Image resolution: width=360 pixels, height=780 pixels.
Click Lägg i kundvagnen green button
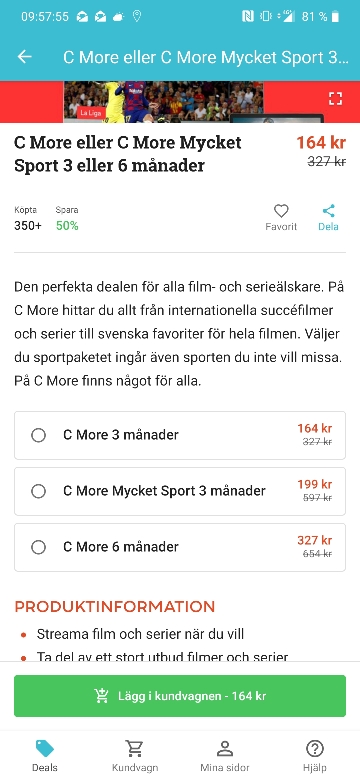(180, 696)
